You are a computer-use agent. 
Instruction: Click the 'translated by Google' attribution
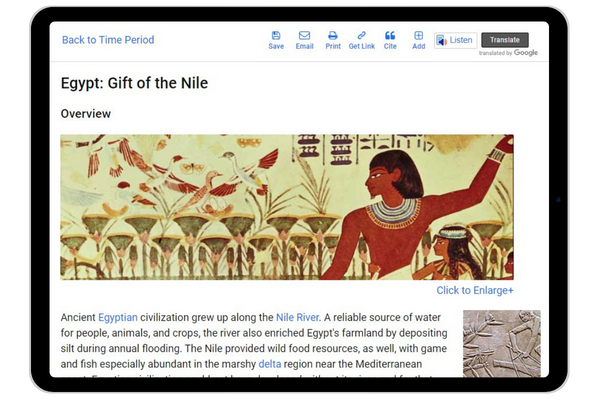(x=509, y=53)
